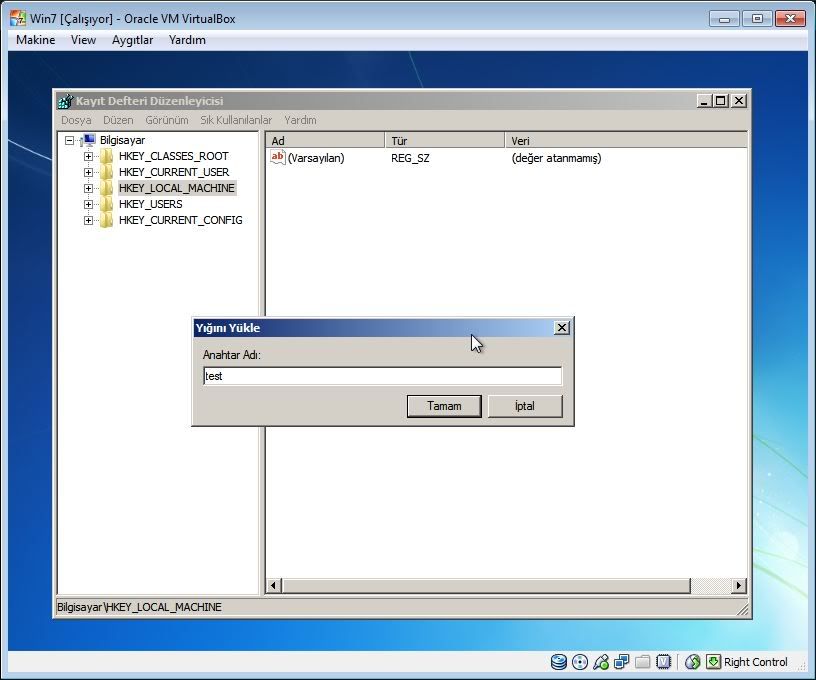
Task: Click the mouse integration status icon
Action: tap(692, 662)
